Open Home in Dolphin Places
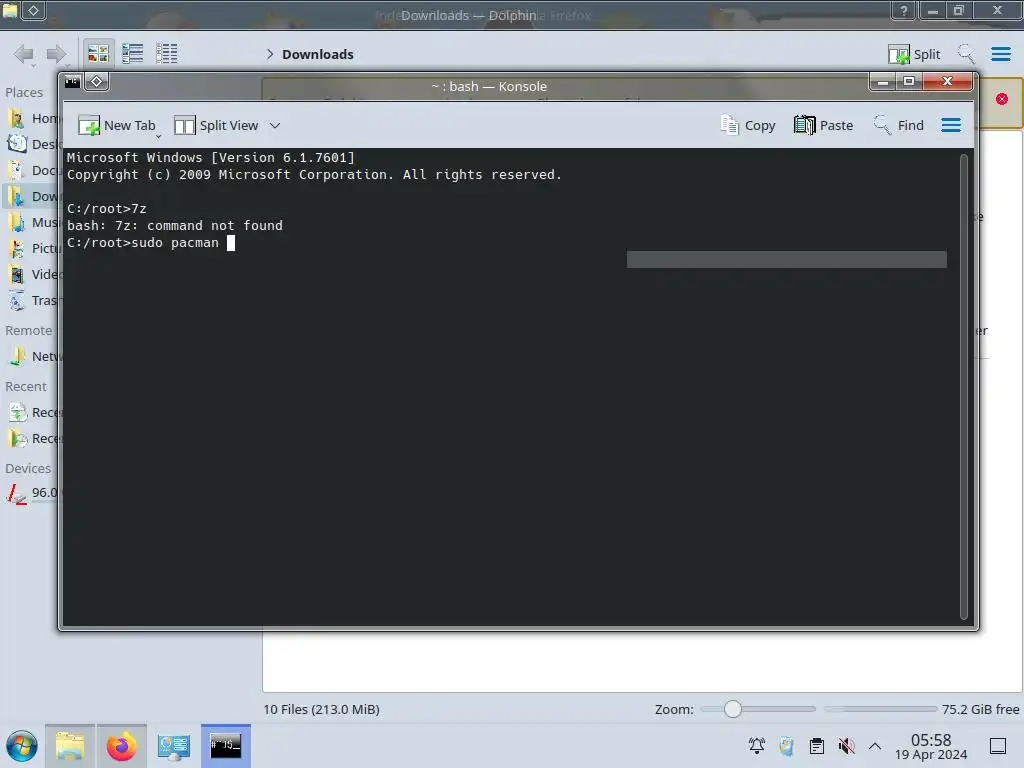The height and width of the screenshot is (768, 1024). pos(33,118)
